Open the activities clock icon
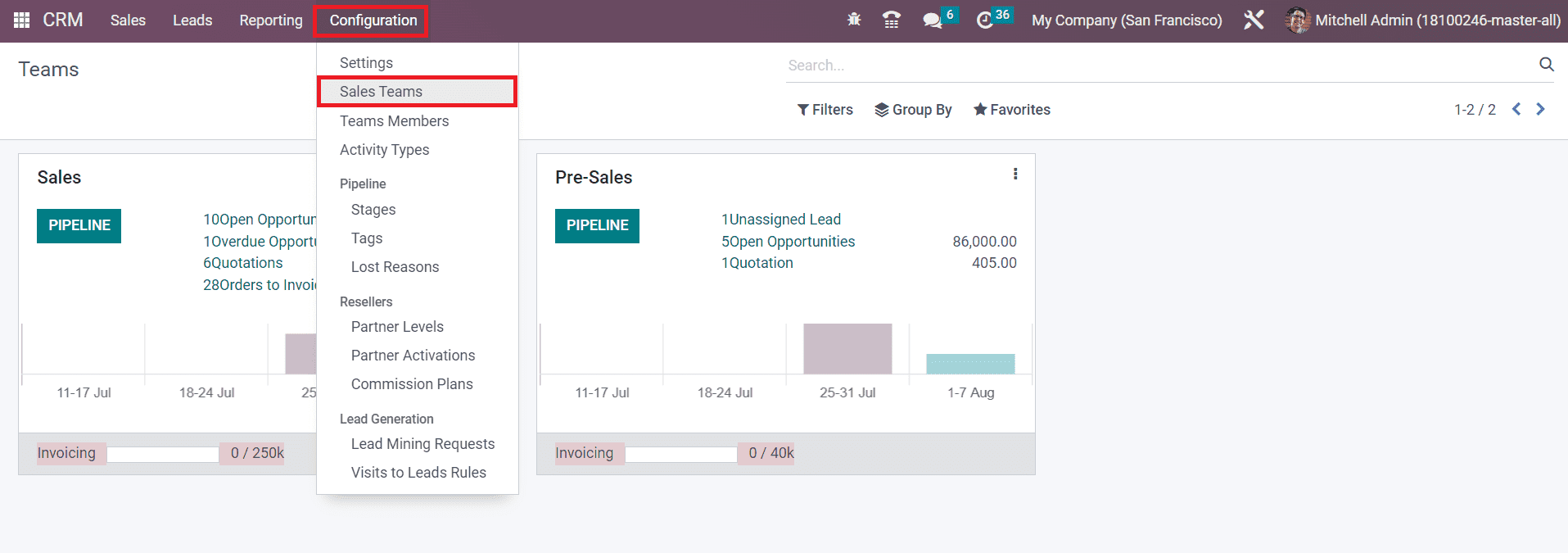Image resolution: width=1568 pixels, height=553 pixels. (x=985, y=20)
